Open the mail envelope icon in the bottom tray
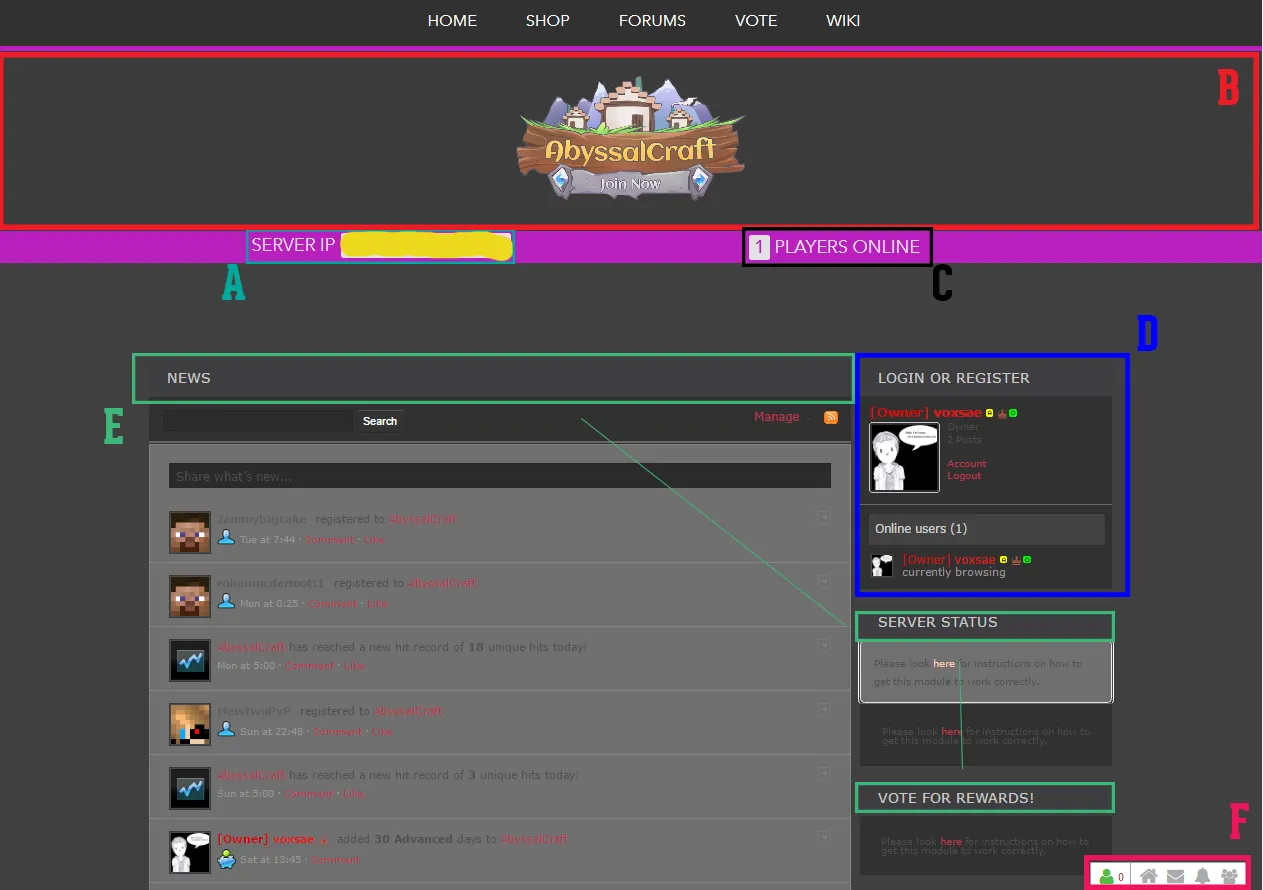Screen dimensions: 1263x890 click(1176, 876)
